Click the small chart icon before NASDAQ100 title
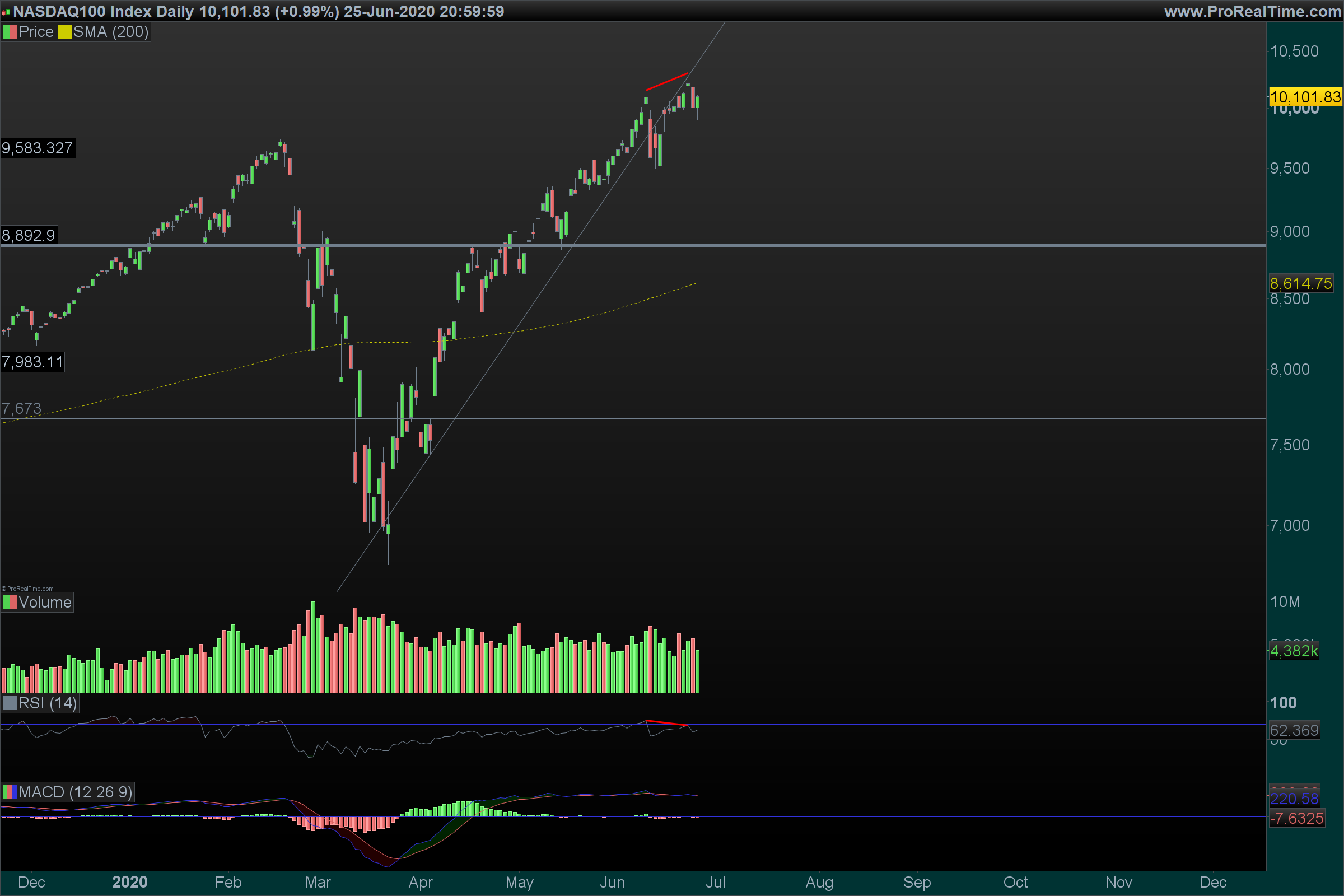This screenshot has width=1344, height=896. (6, 11)
